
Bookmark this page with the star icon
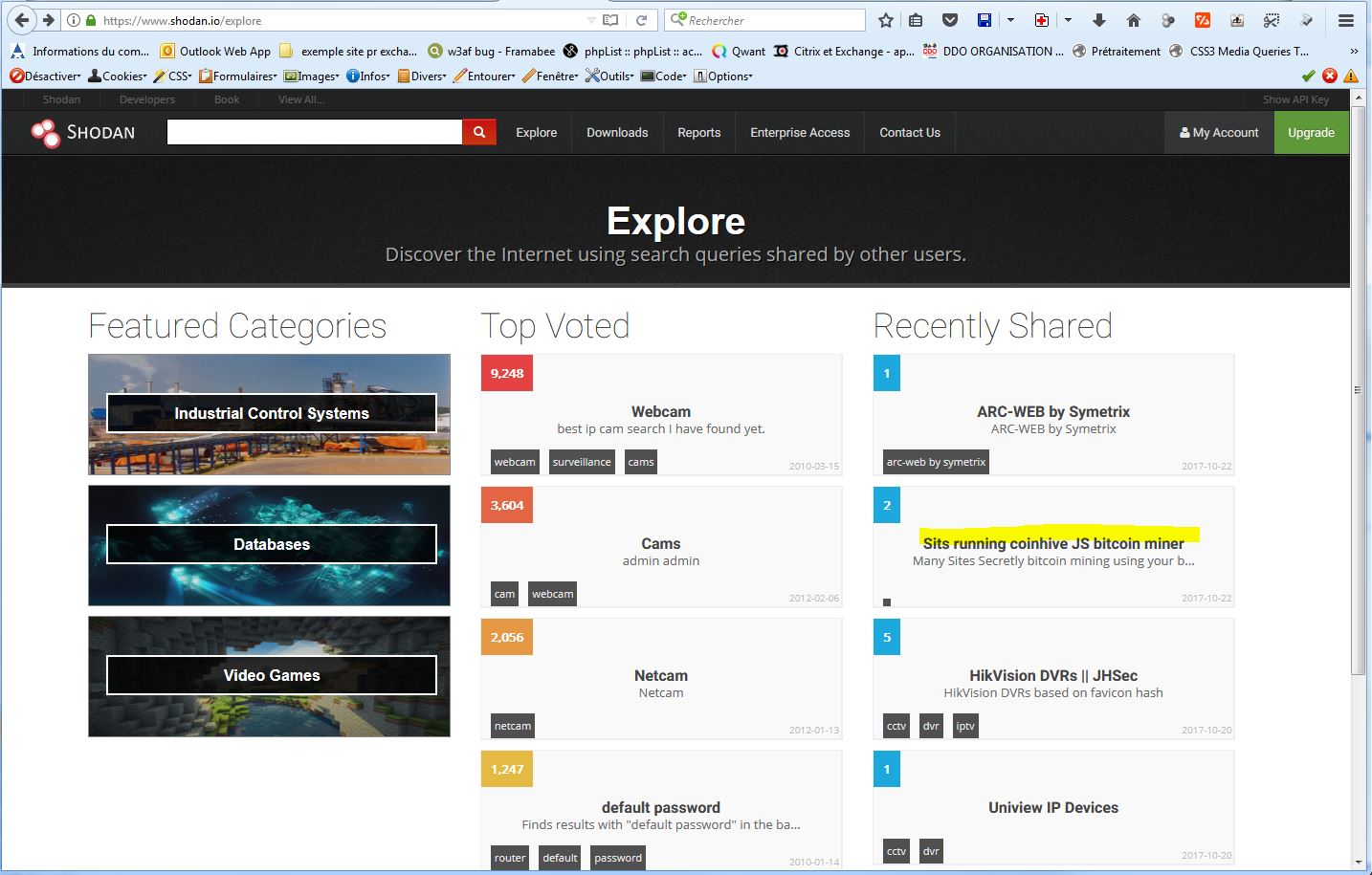click(x=886, y=20)
